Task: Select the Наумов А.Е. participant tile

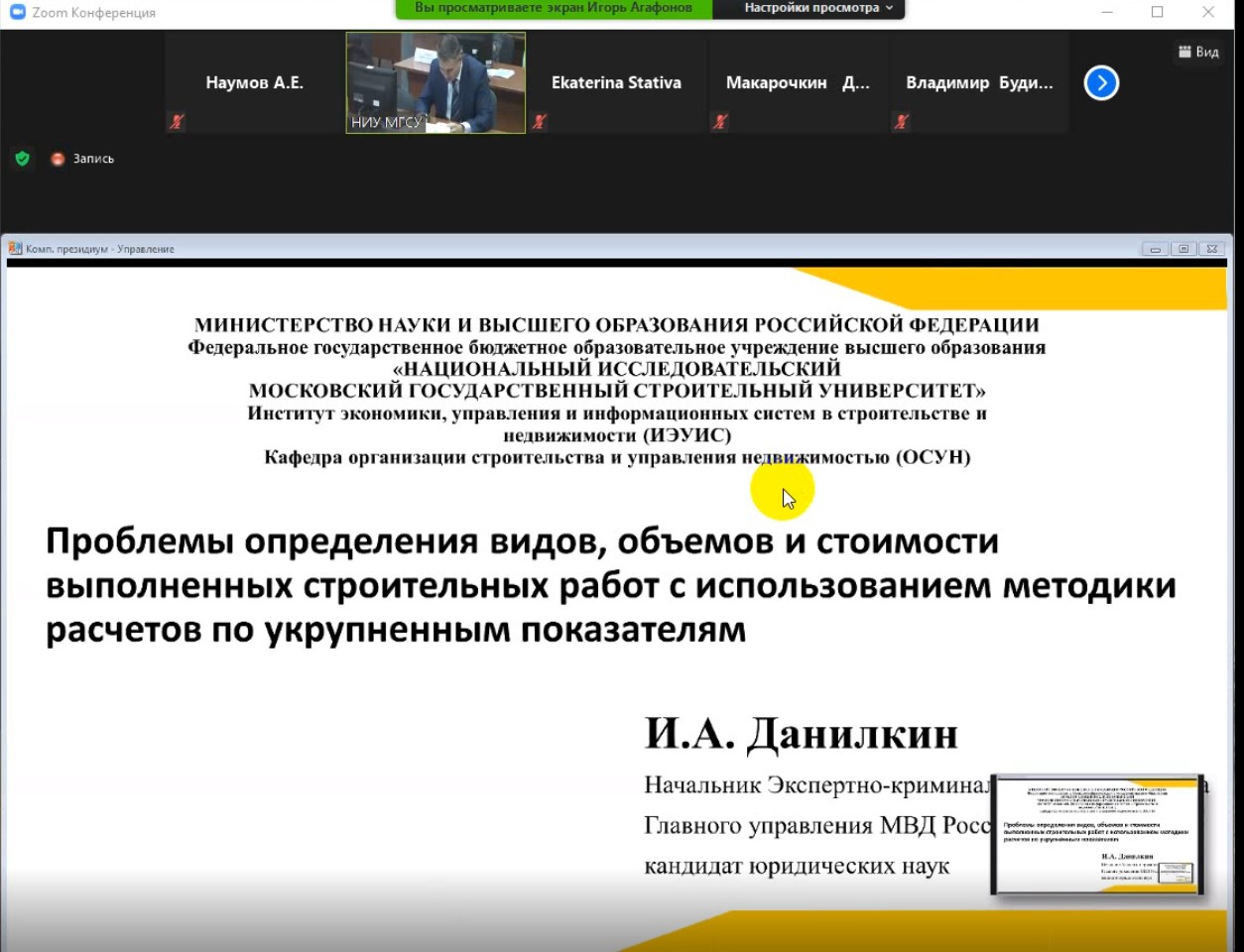Action: 254,82
